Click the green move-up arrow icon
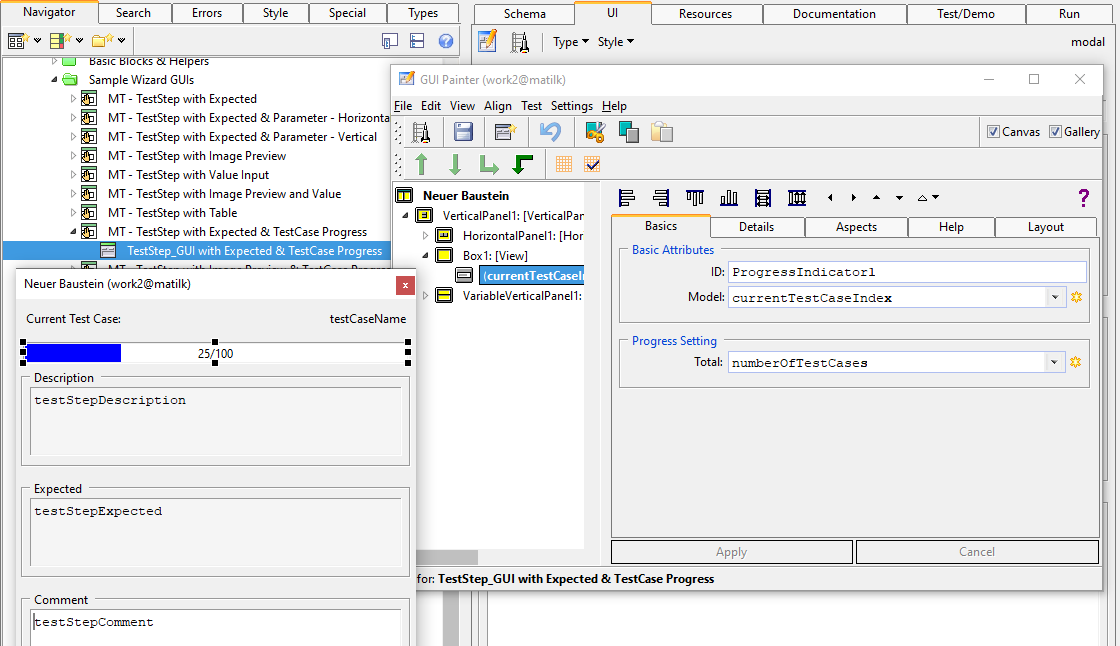 tap(421, 165)
